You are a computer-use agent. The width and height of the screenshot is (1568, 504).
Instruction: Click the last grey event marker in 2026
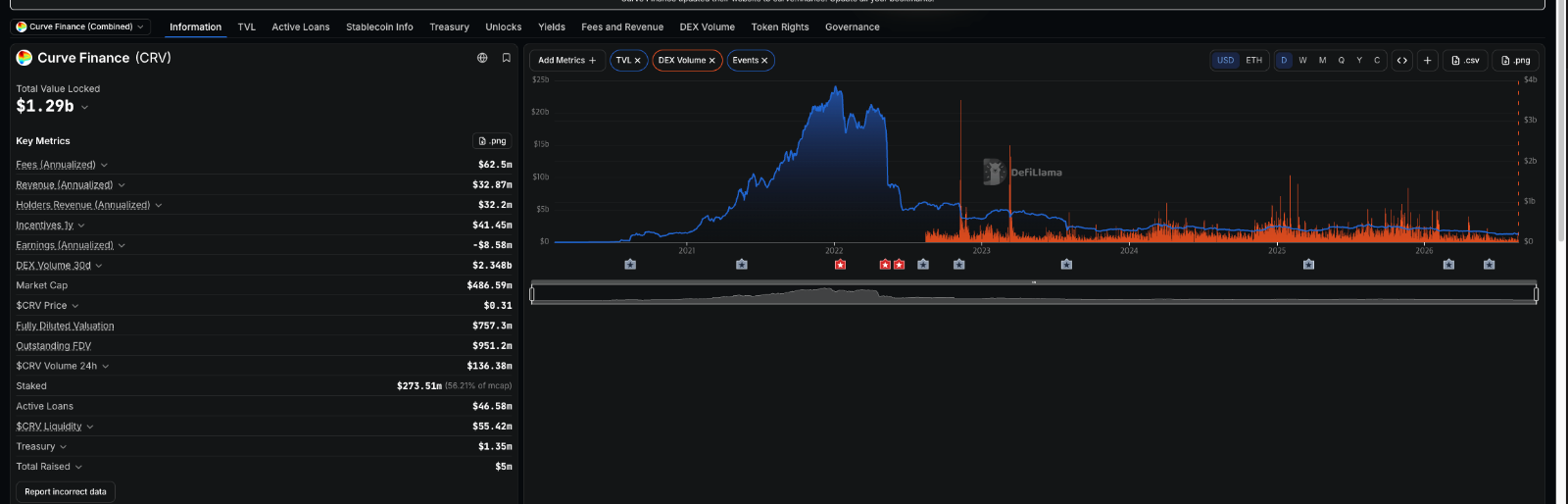tap(1490, 265)
